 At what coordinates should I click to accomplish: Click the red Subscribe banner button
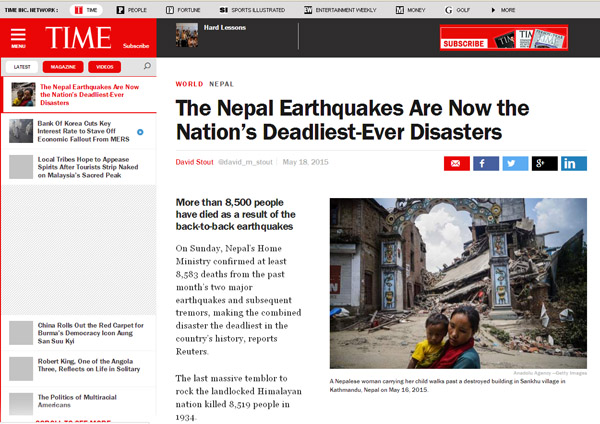[462, 43]
